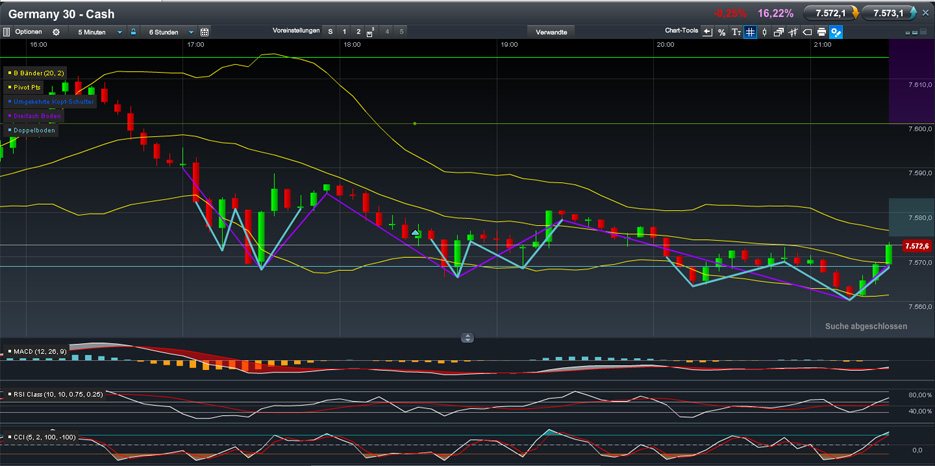Click the print chart icon

(x=821, y=32)
